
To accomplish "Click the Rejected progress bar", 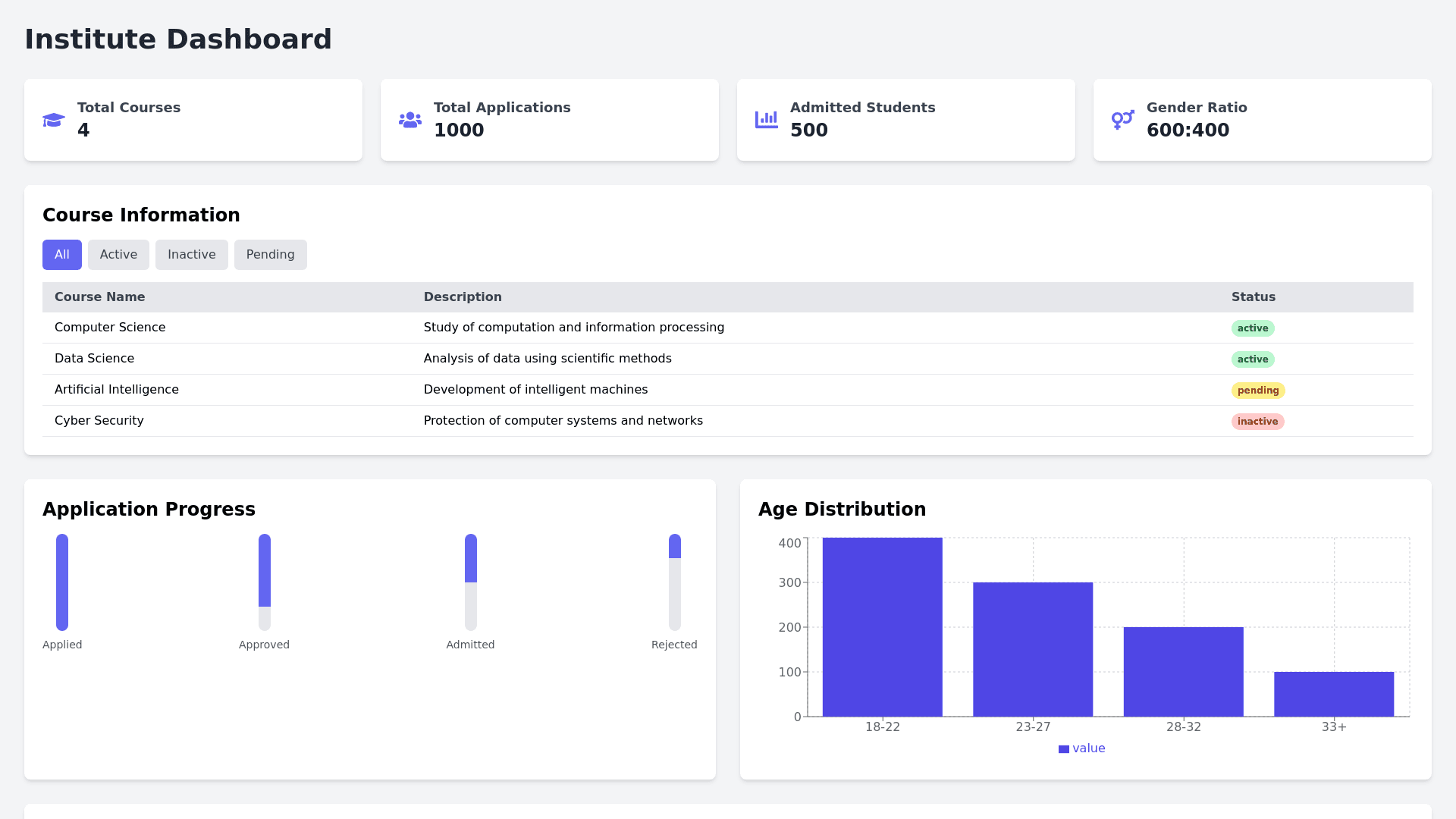I will click(x=675, y=582).
